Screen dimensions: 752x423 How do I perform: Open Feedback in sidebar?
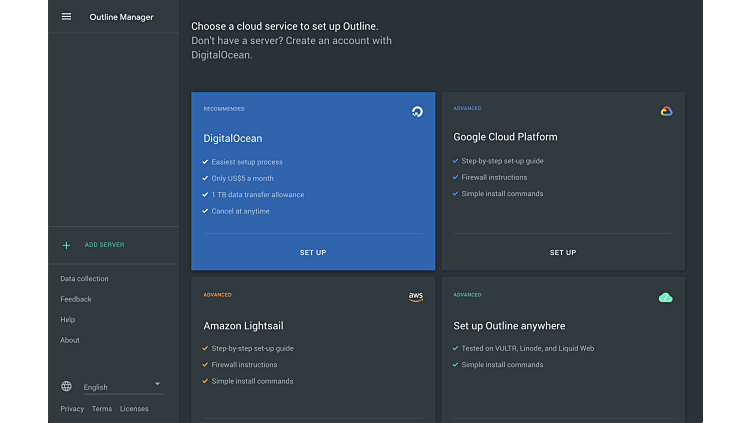click(76, 299)
